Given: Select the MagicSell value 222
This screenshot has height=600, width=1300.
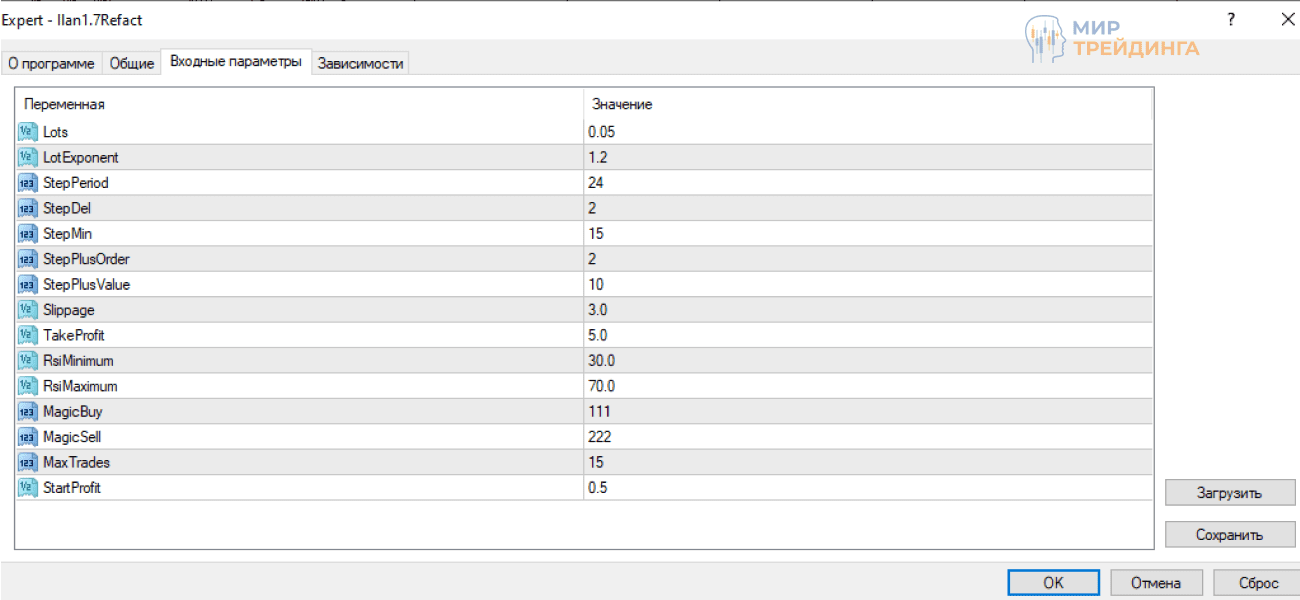Looking at the screenshot, I should pyautogui.click(x=600, y=437).
